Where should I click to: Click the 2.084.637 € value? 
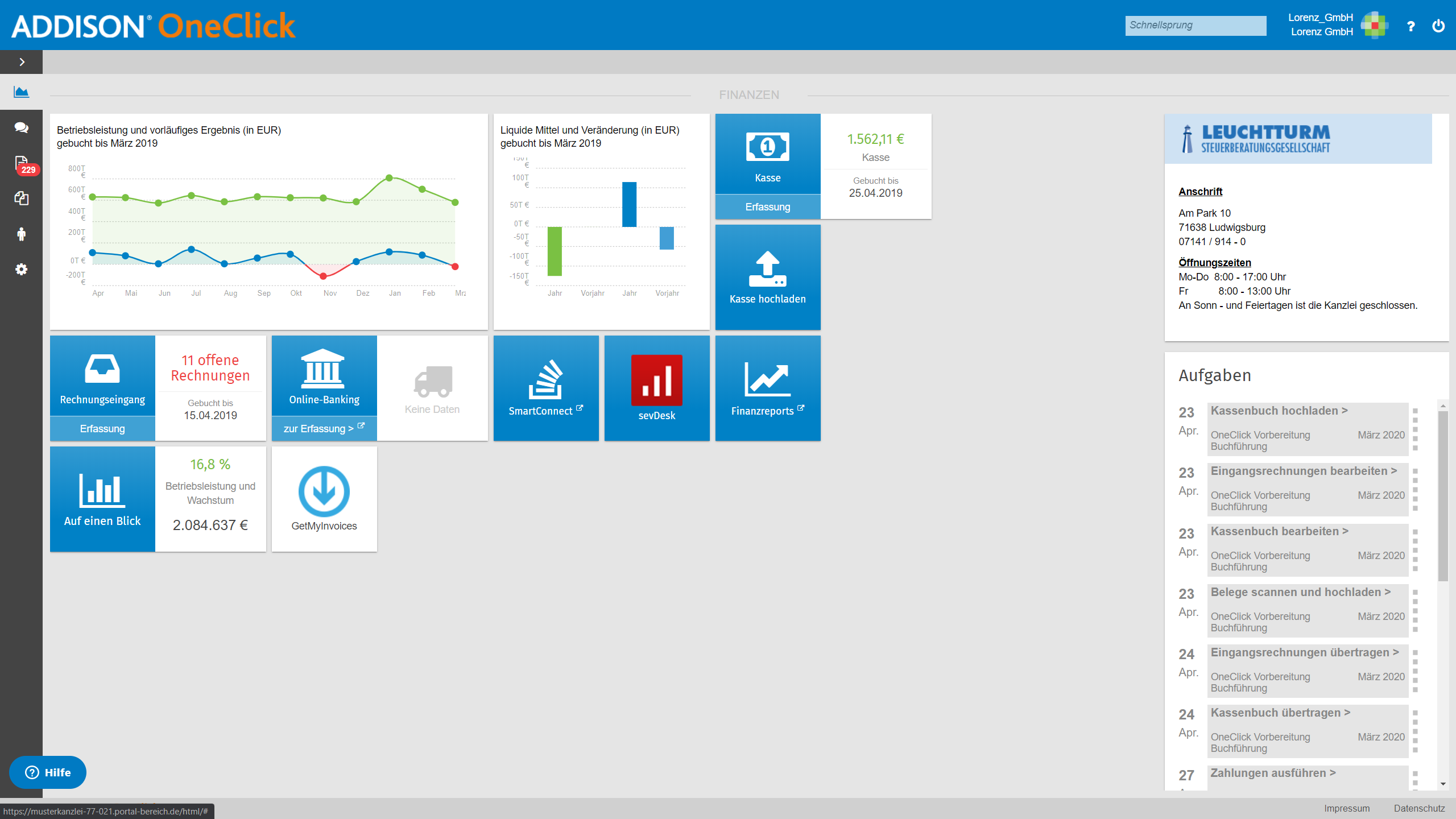[x=210, y=526]
